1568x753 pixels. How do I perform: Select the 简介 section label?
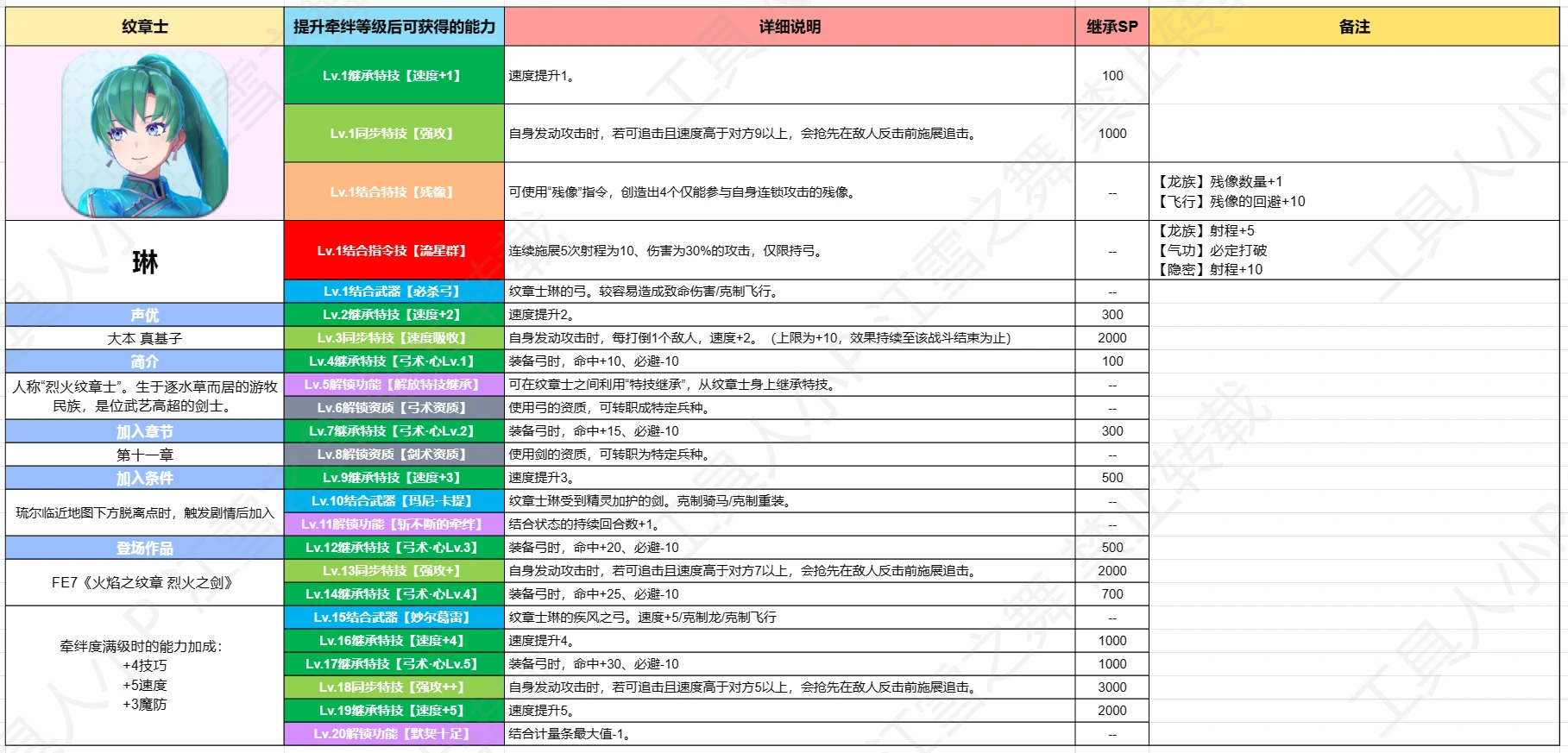[x=145, y=361]
